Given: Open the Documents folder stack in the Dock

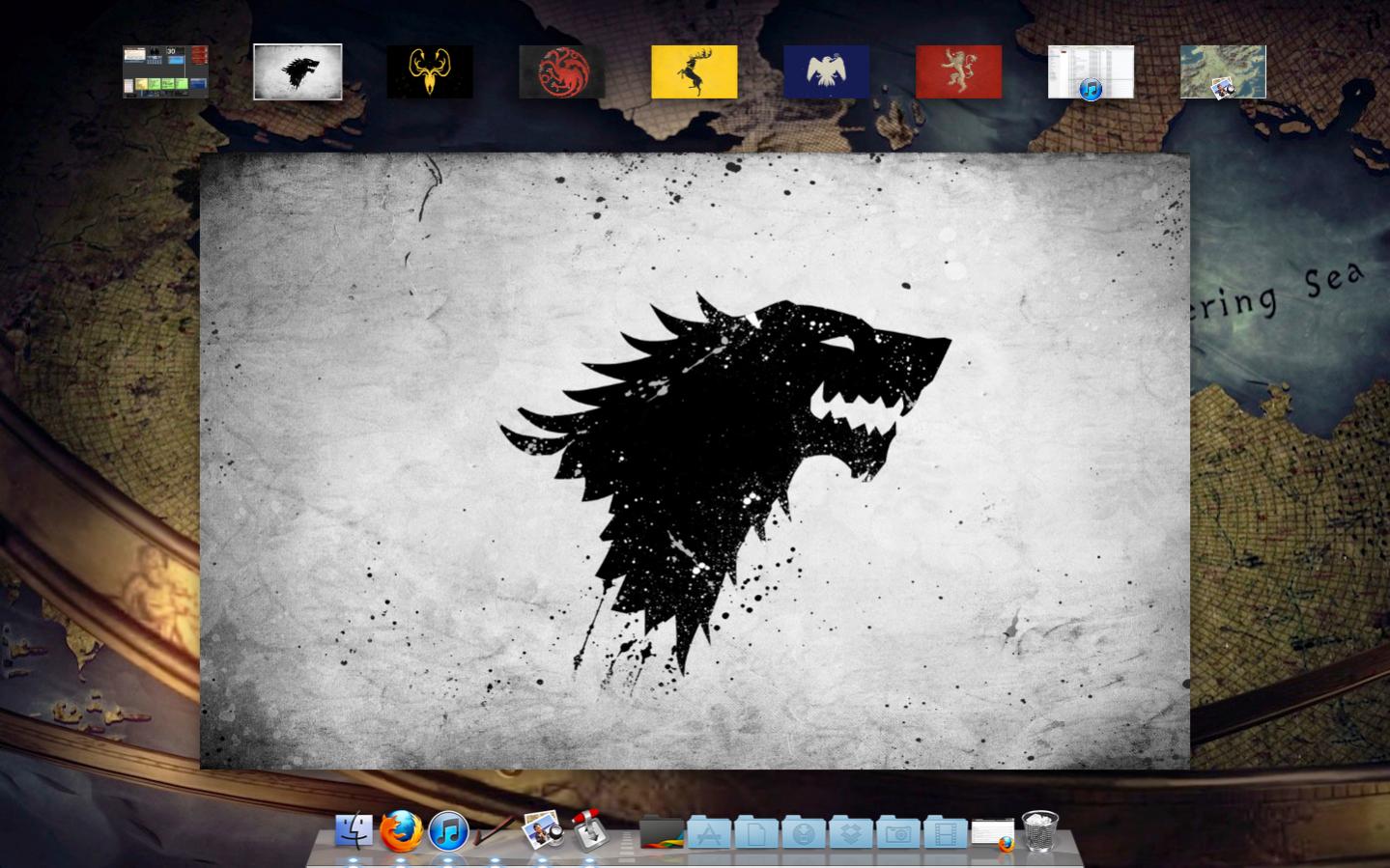Looking at the screenshot, I should click(756, 832).
